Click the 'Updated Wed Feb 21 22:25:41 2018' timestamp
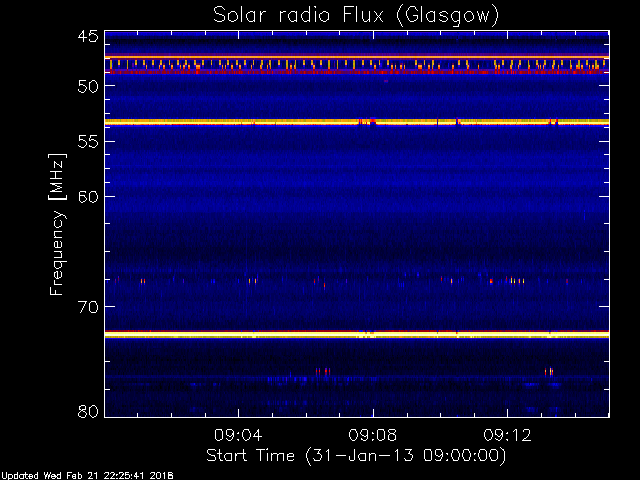Viewport: 640px width, 480px height. [87, 476]
